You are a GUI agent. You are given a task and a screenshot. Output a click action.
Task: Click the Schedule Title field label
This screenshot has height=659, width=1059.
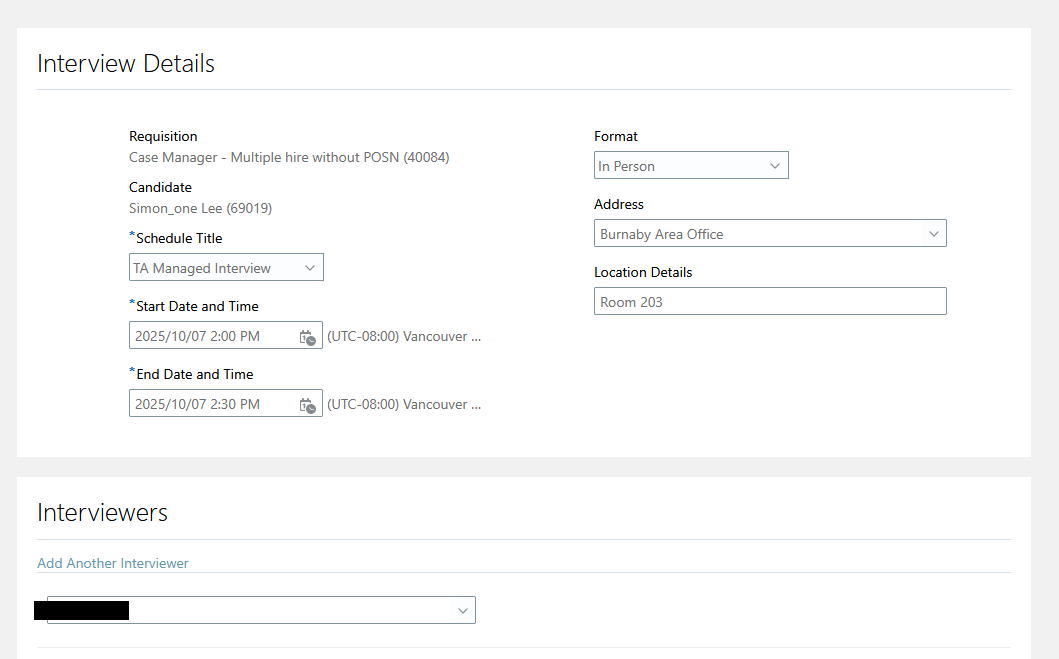pyautogui.click(x=179, y=238)
